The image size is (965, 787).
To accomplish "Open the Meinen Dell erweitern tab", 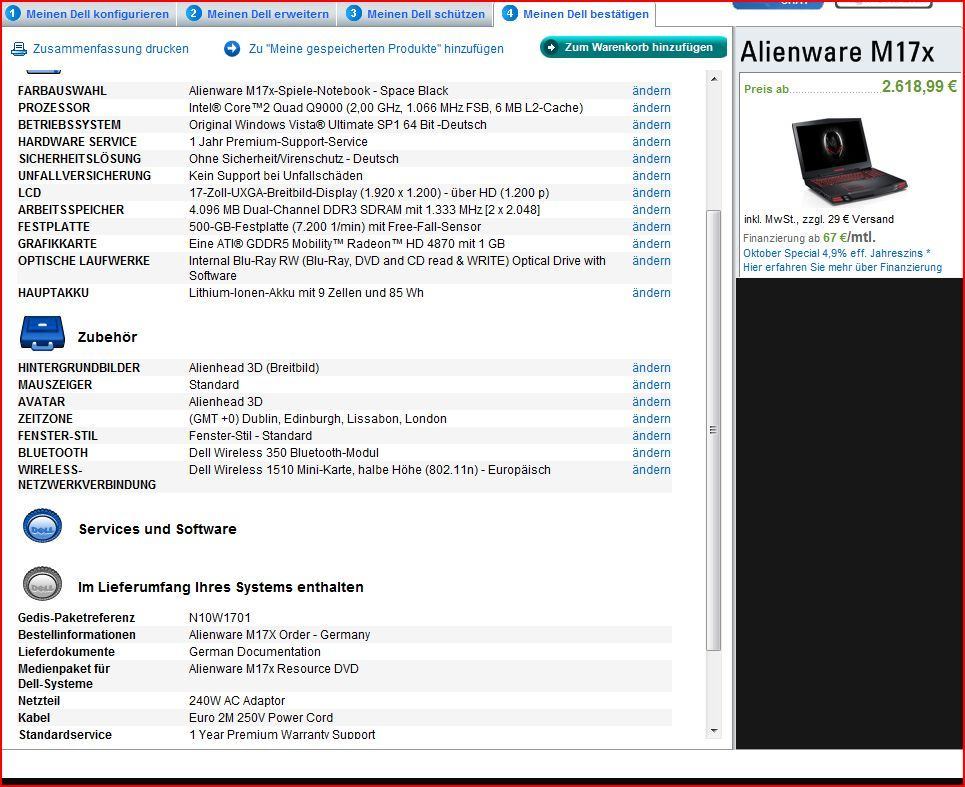I will click(x=257, y=14).
